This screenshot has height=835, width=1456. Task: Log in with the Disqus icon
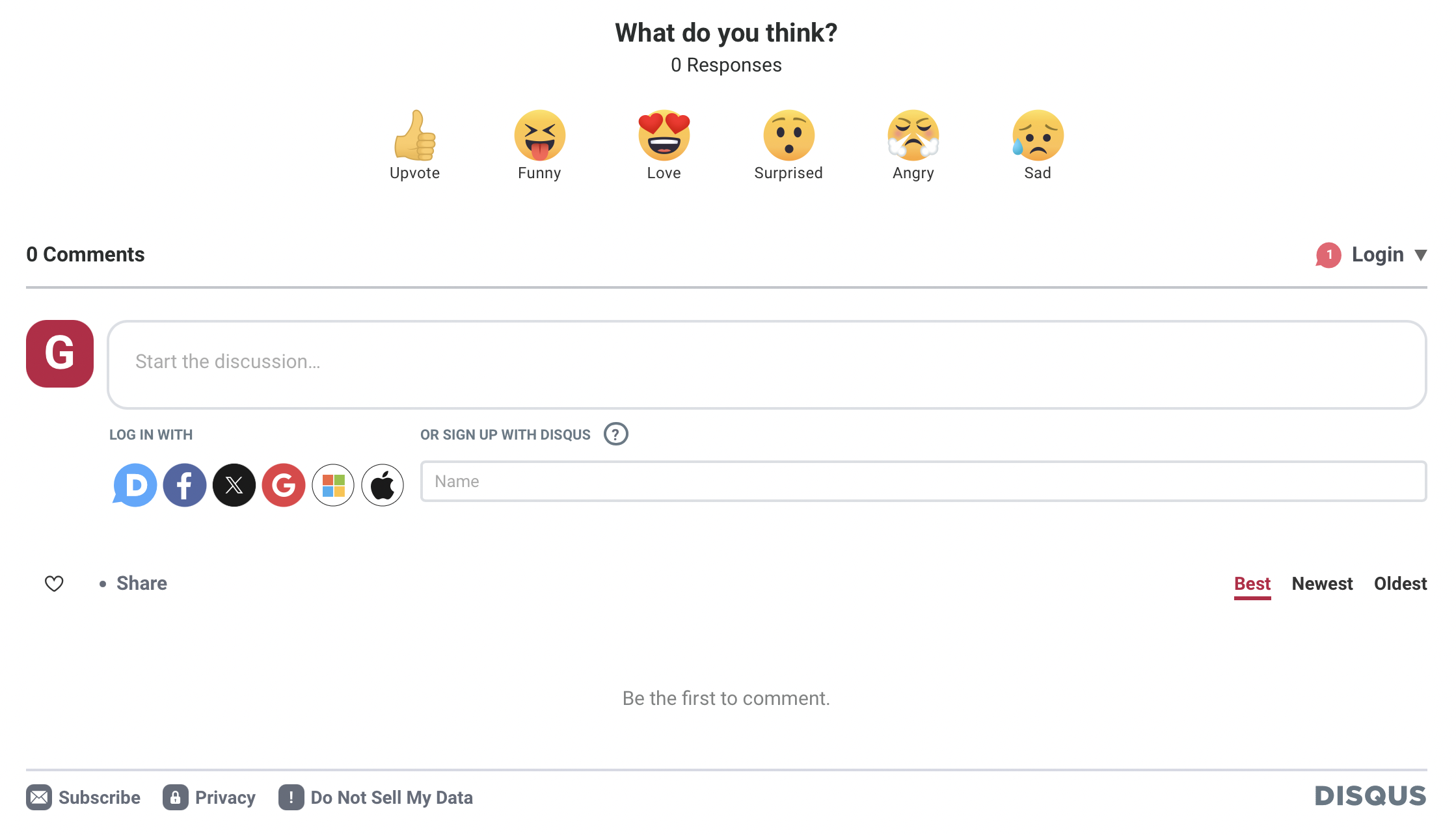(x=135, y=485)
